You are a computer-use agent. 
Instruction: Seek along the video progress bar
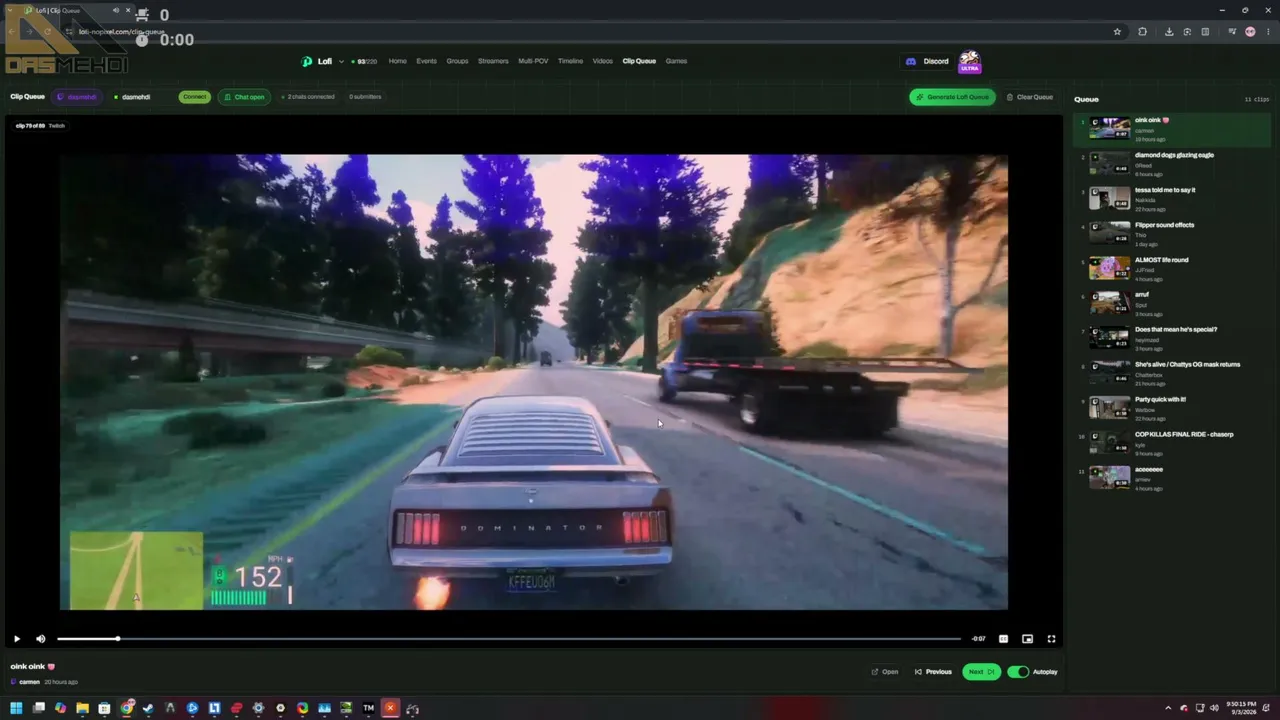(x=509, y=639)
